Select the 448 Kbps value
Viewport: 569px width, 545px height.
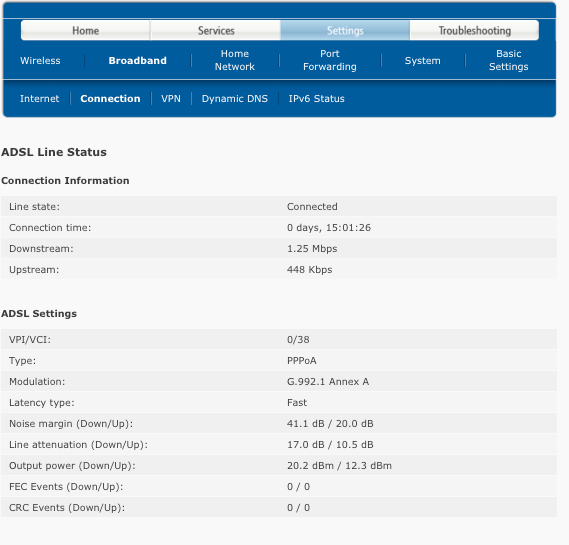click(310, 270)
